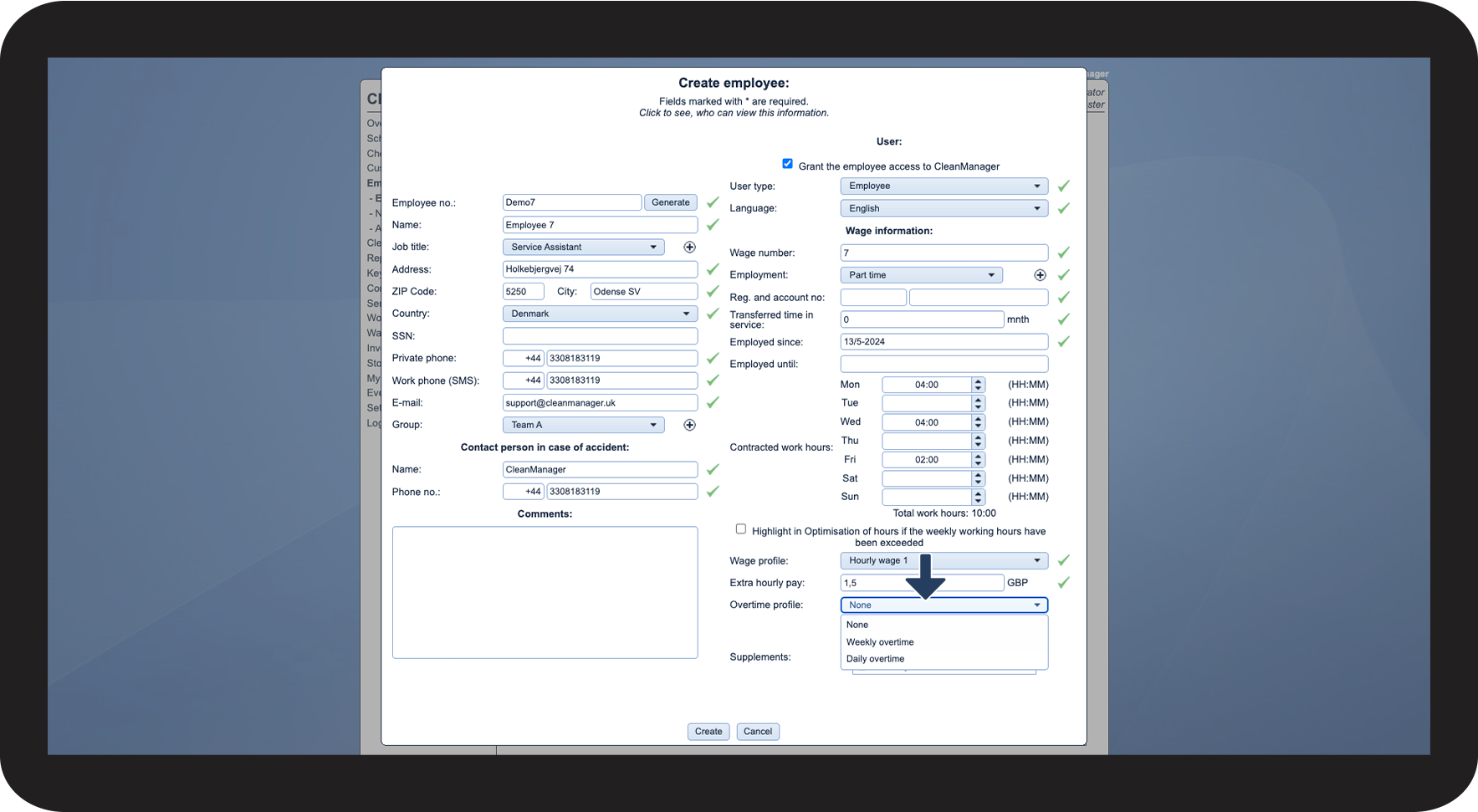Click the Private phone number field

coord(622,358)
